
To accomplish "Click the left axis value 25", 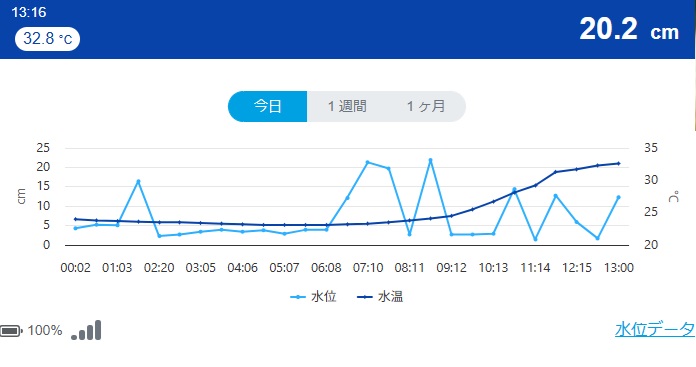I will pyautogui.click(x=43, y=148).
